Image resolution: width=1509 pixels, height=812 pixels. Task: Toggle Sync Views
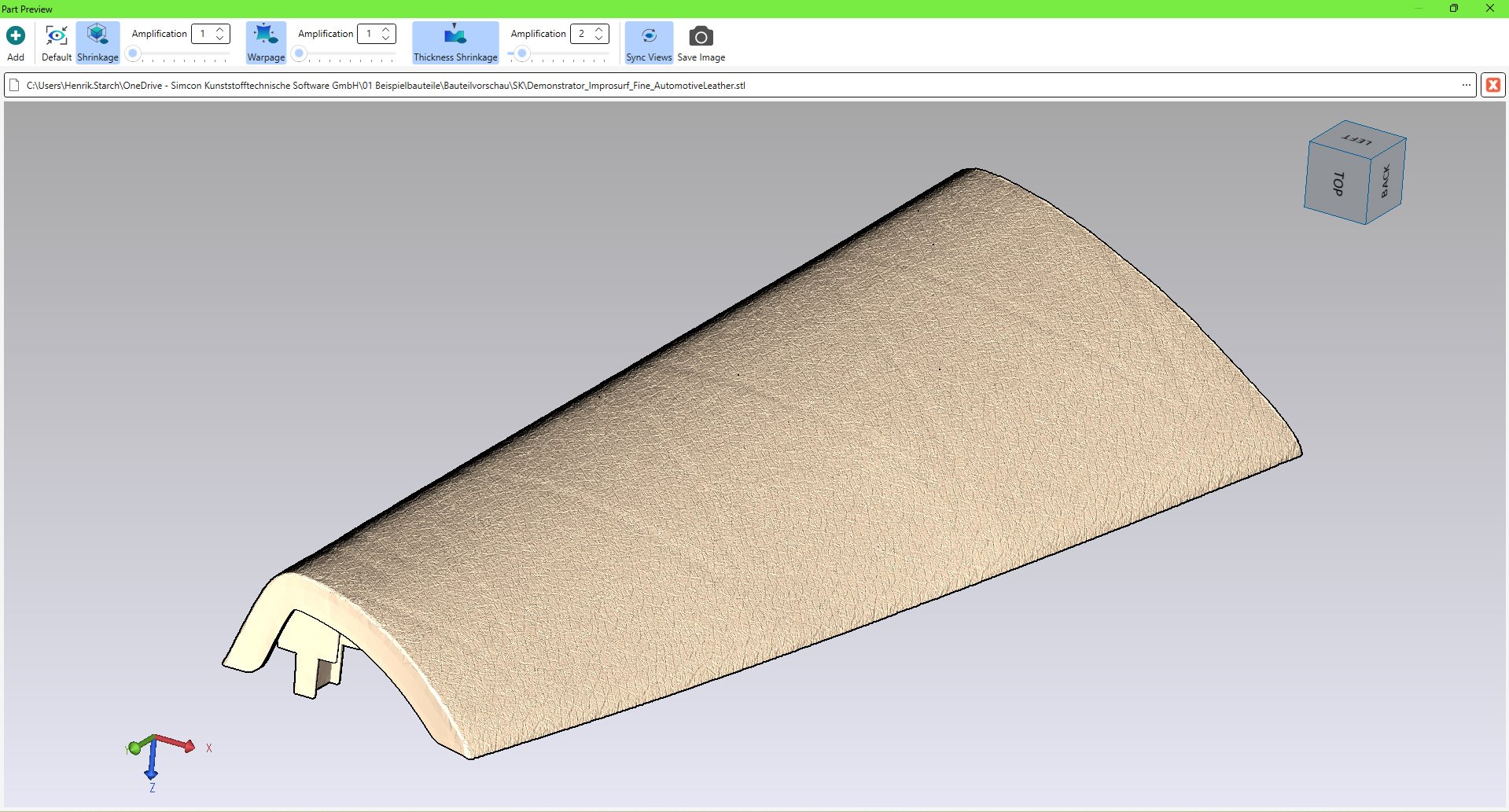pos(649,43)
